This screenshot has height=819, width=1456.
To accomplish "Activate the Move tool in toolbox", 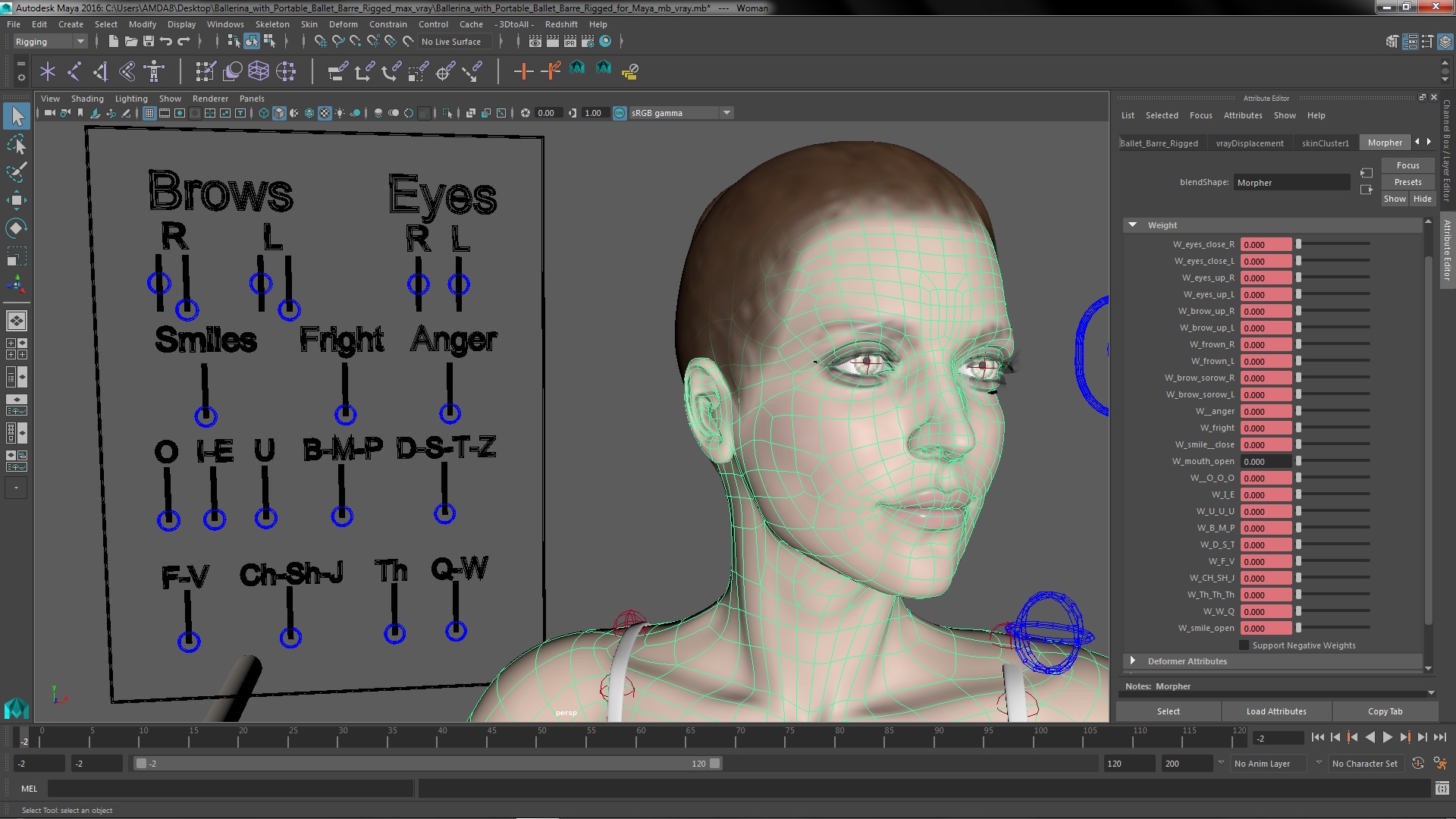I will point(17,200).
